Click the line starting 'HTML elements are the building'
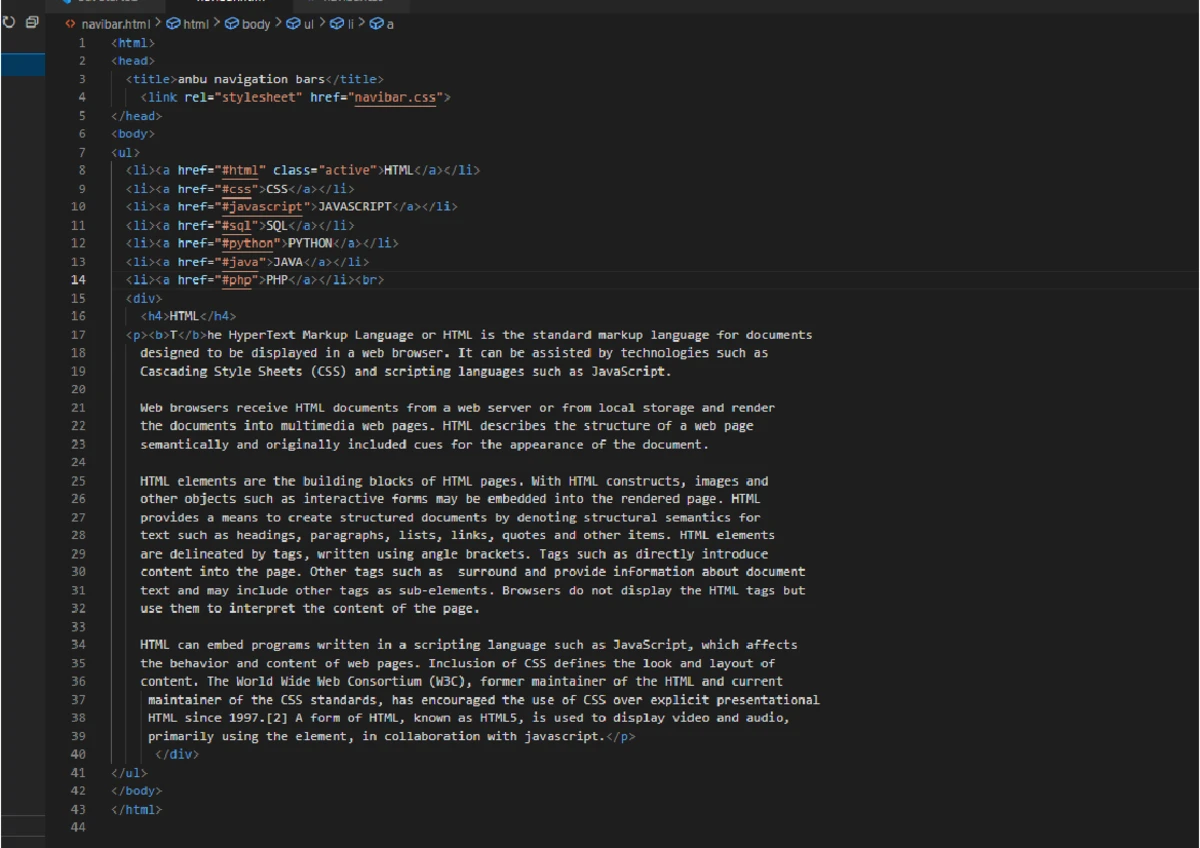Viewport: 1200px width, 848px height. click(454, 481)
